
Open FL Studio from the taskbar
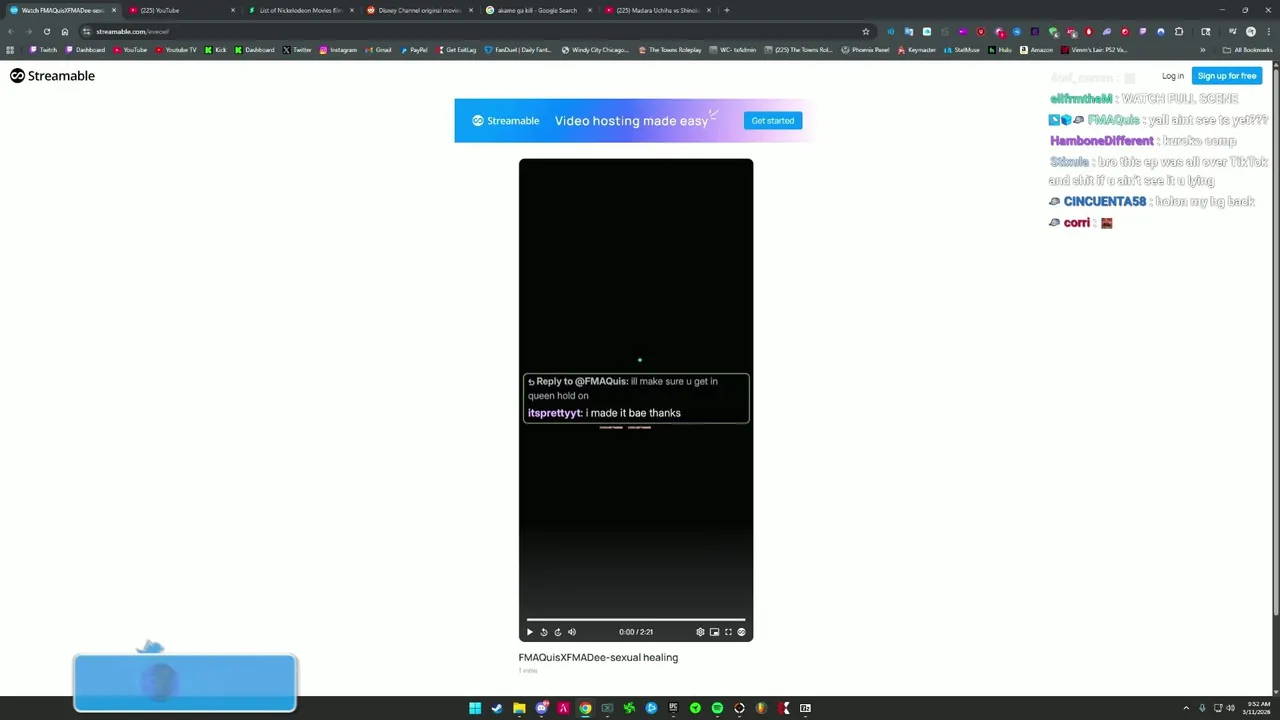(761, 708)
